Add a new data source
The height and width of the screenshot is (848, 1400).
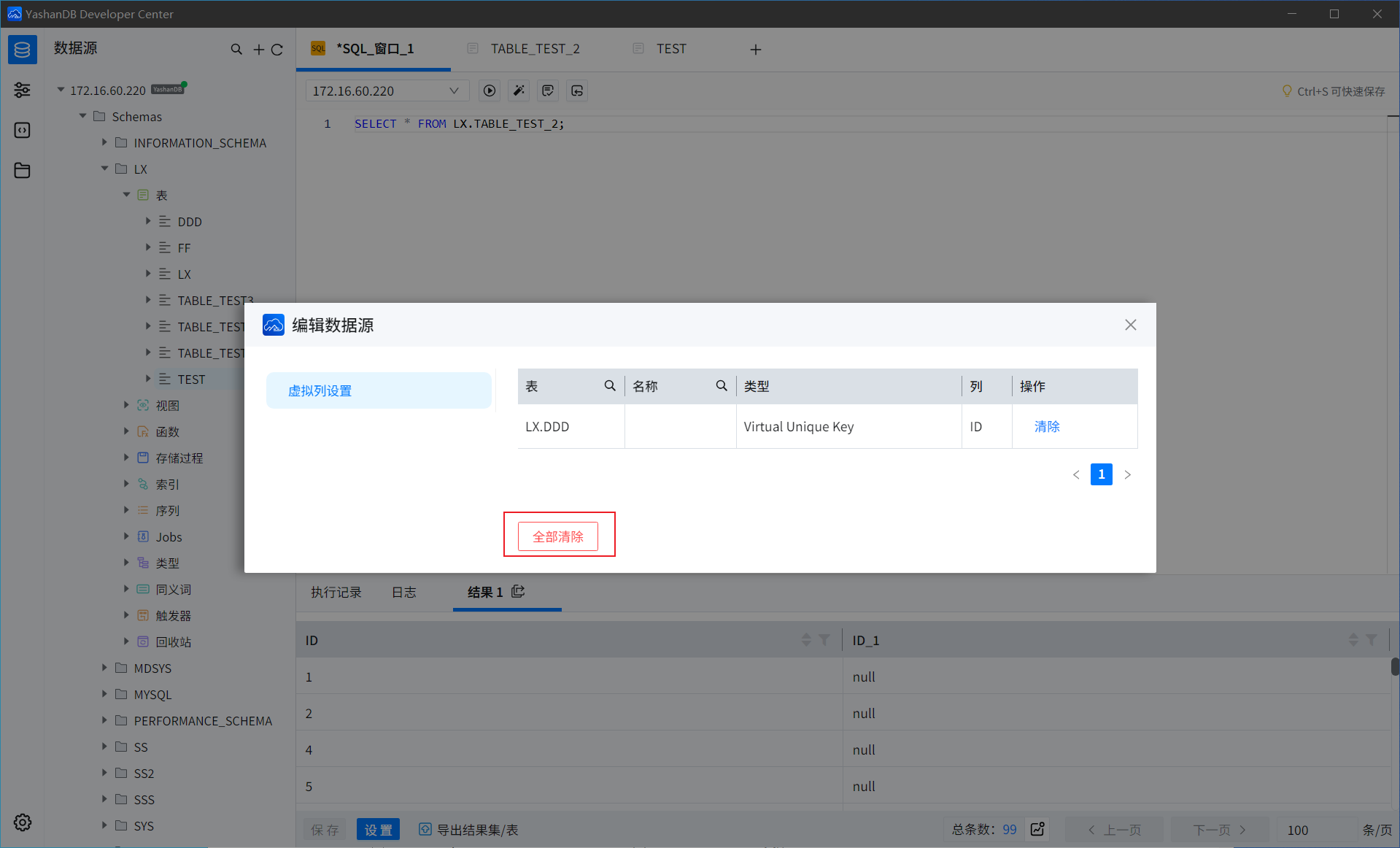coord(258,50)
